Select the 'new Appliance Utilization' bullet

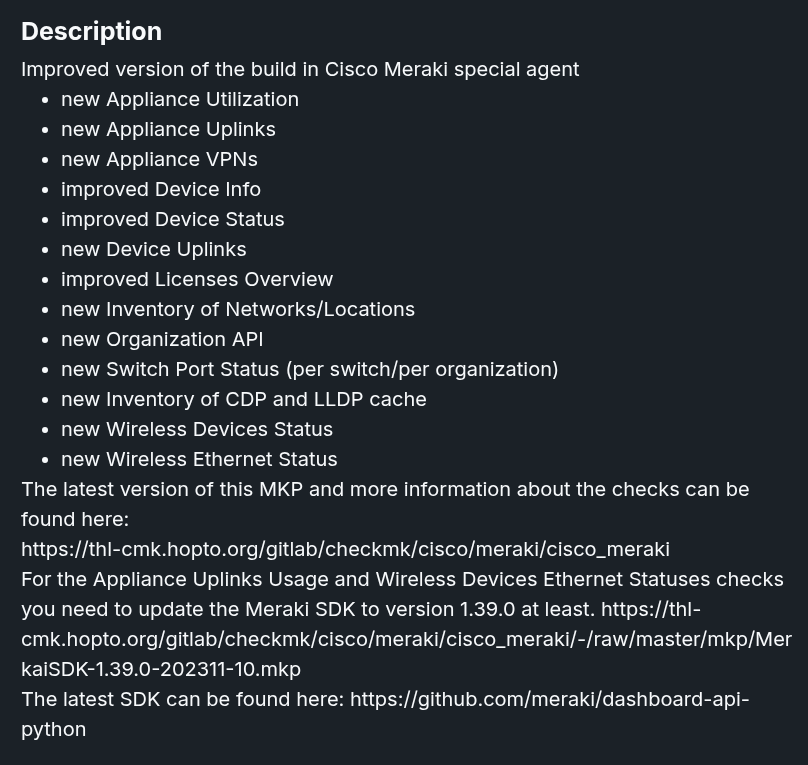(x=180, y=99)
